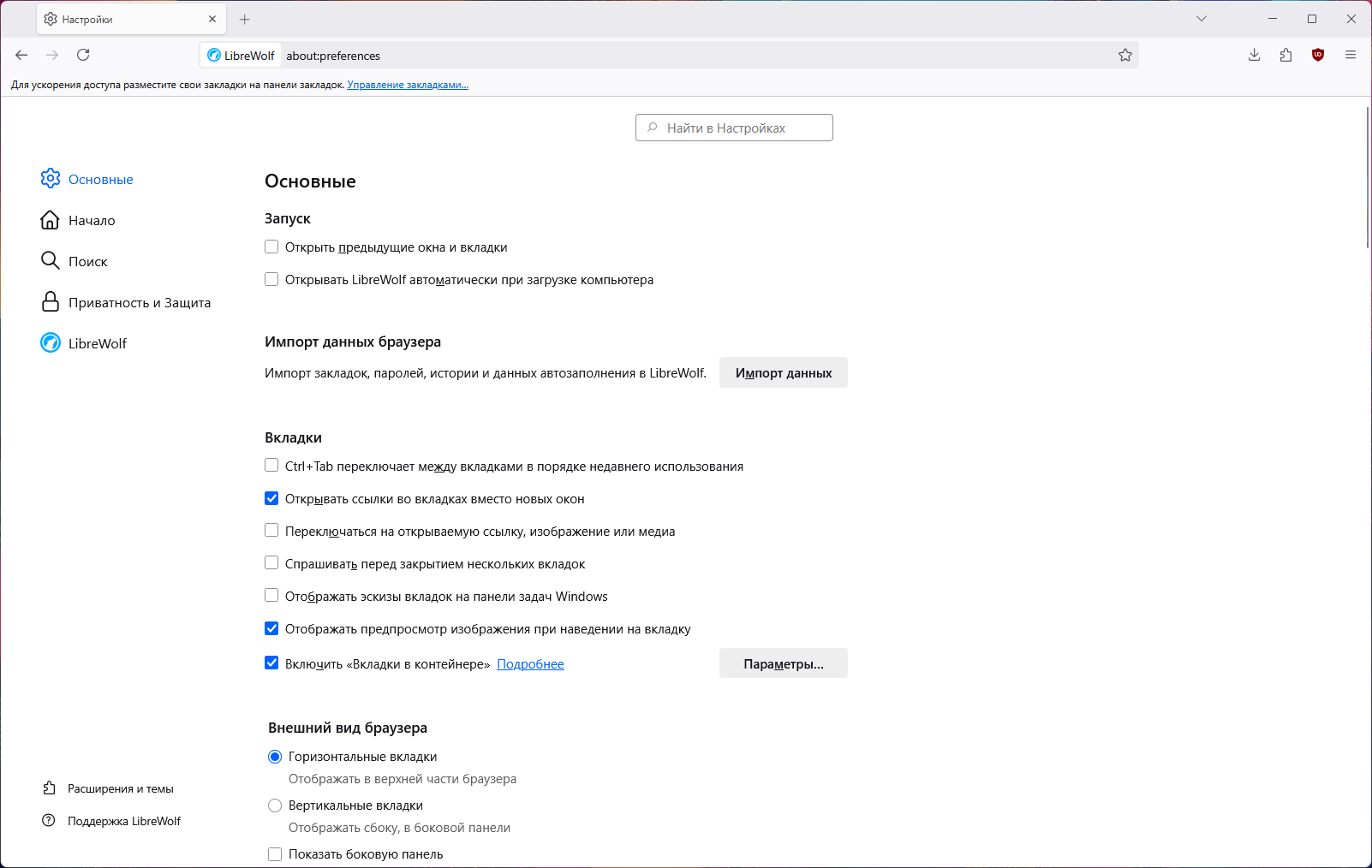Click the Запуск section heading
This screenshot has width=1372, height=868.
(x=288, y=219)
